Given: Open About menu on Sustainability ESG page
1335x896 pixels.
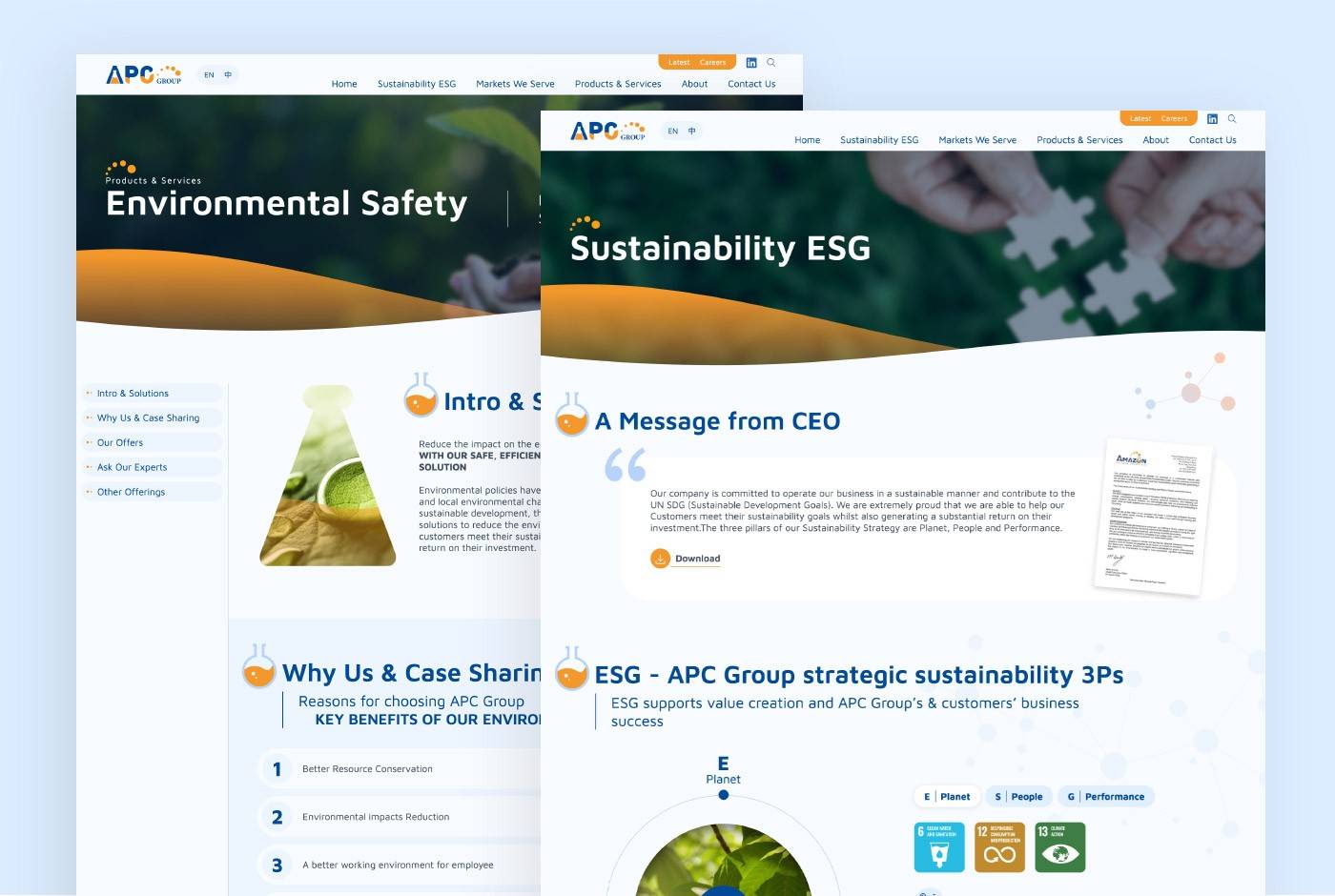Looking at the screenshot, I should [x=1155, y=140].
